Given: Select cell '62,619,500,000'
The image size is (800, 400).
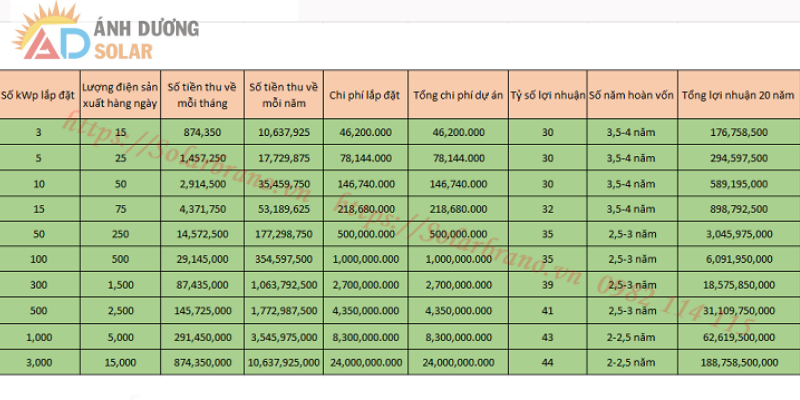Looking at the screenshot, I should click(x=739, y=337).
